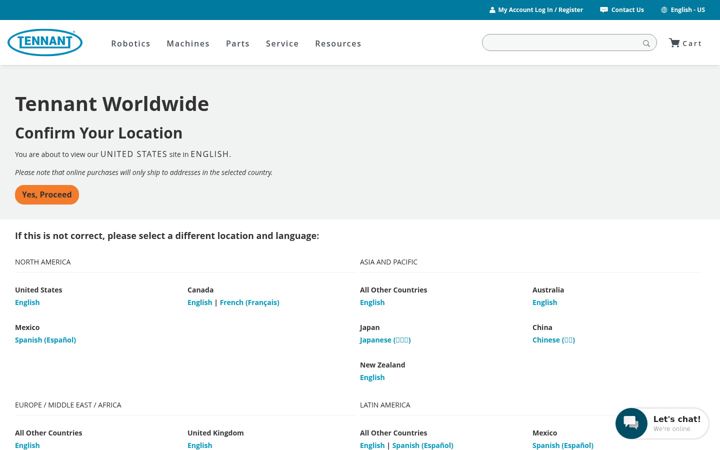Select Japanese under Japan
Screen dimensions: 720x450
(385, 340)
